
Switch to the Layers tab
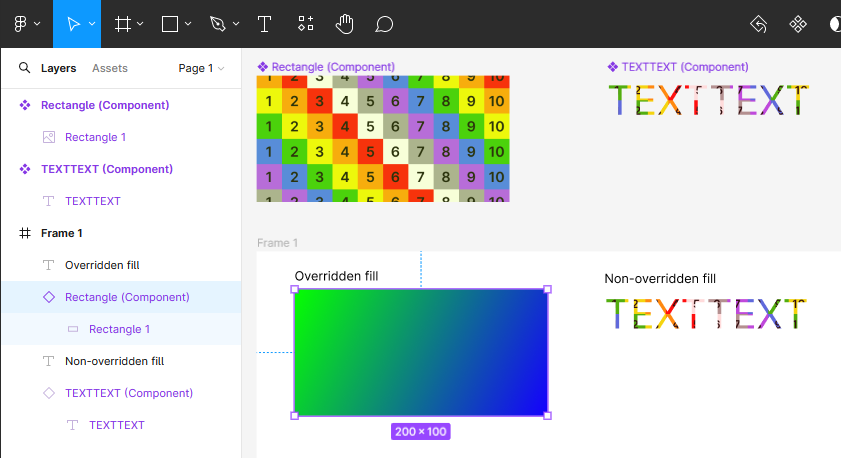(x=58, y=68)
